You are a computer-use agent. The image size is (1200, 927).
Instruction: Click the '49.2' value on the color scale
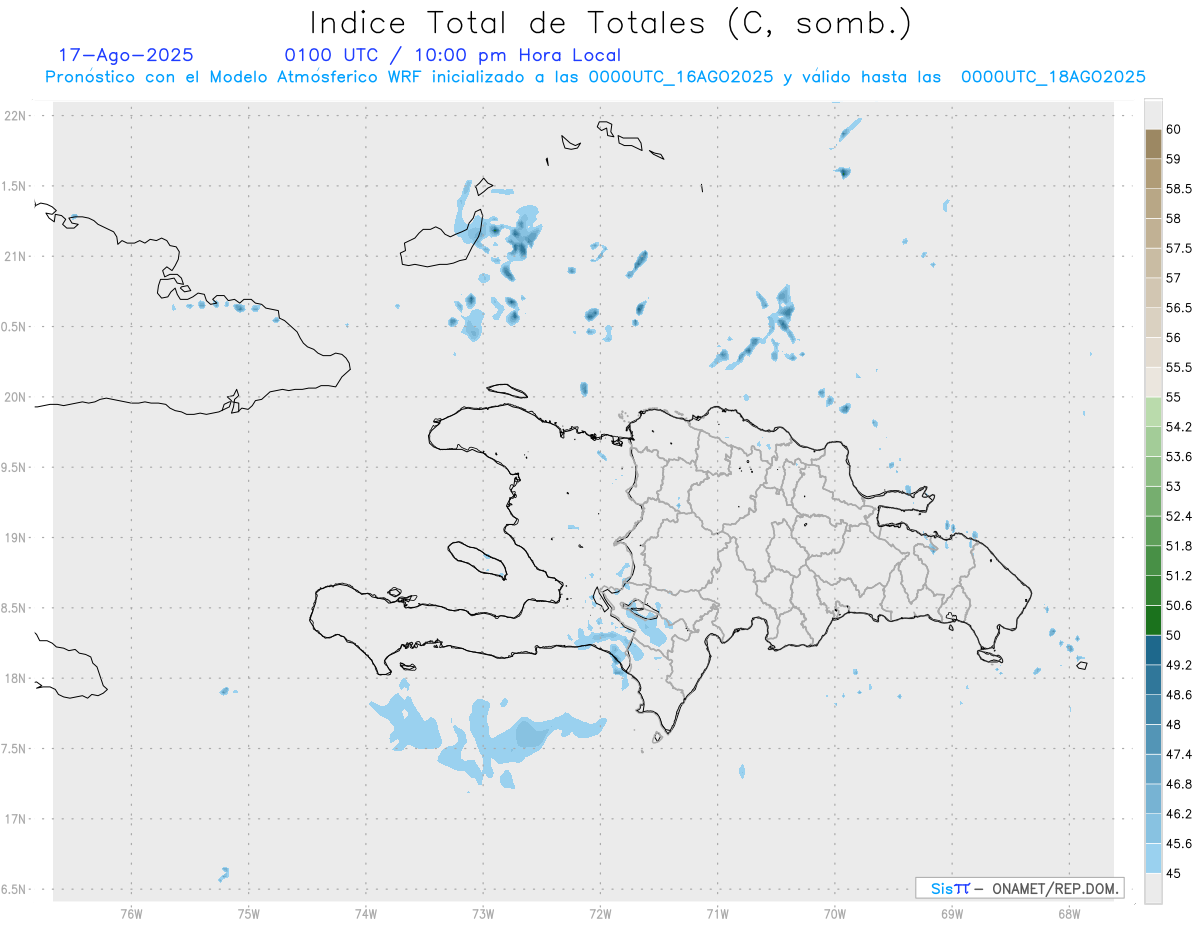click(1179, 665)
